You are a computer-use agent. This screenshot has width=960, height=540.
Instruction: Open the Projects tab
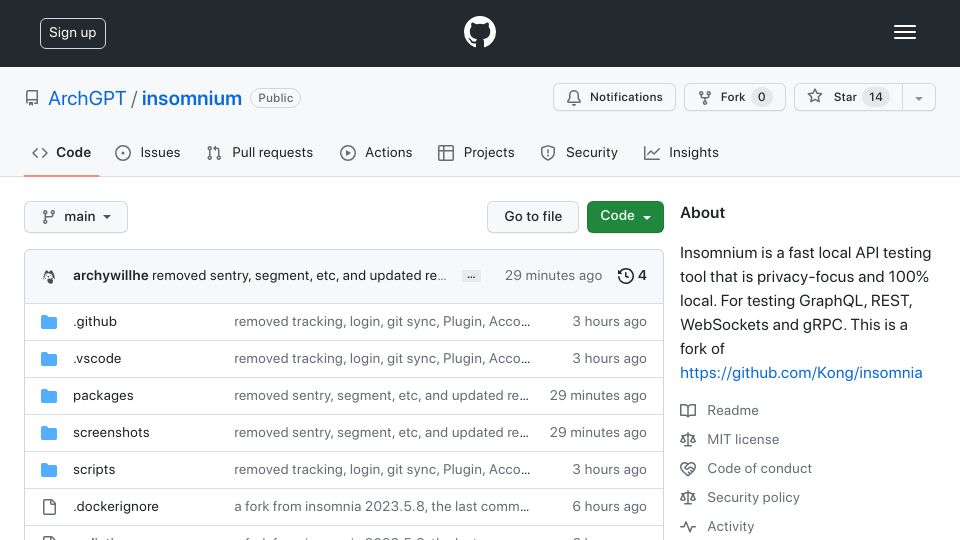(476, 152)
